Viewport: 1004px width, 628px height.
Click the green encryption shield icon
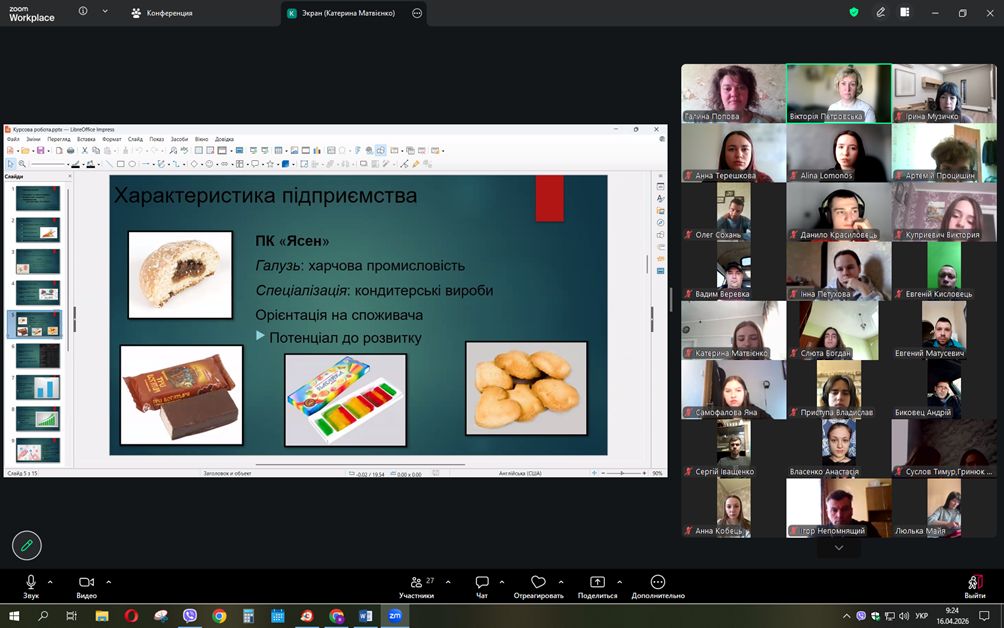(x=853, y=13)
